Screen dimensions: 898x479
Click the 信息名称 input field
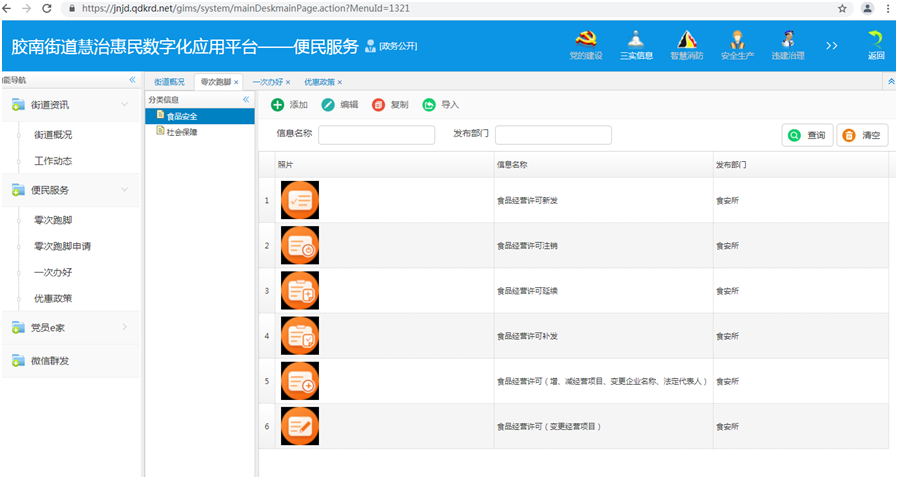pos(376,135)
